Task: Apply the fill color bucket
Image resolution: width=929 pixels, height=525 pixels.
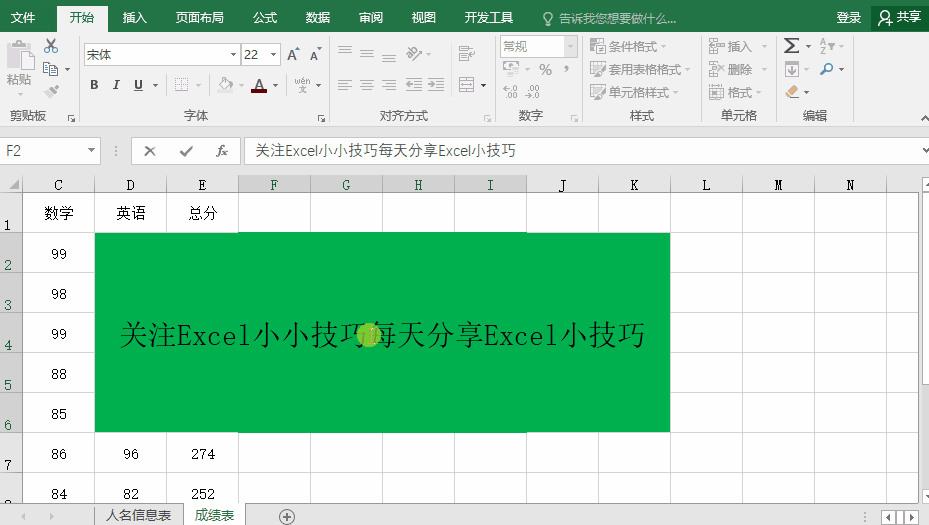Action: coord(225,85)
